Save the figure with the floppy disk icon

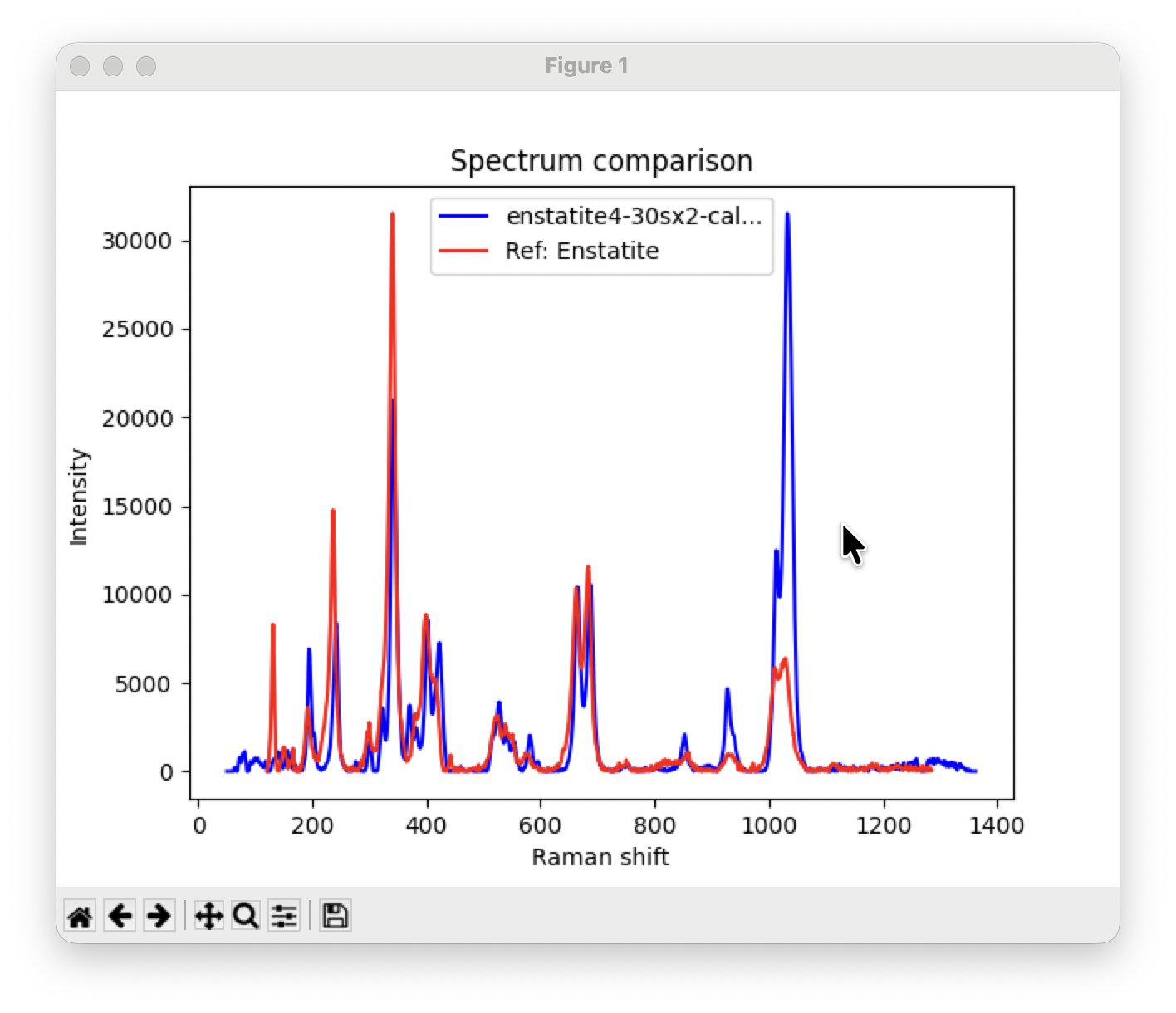click(335, 916)
